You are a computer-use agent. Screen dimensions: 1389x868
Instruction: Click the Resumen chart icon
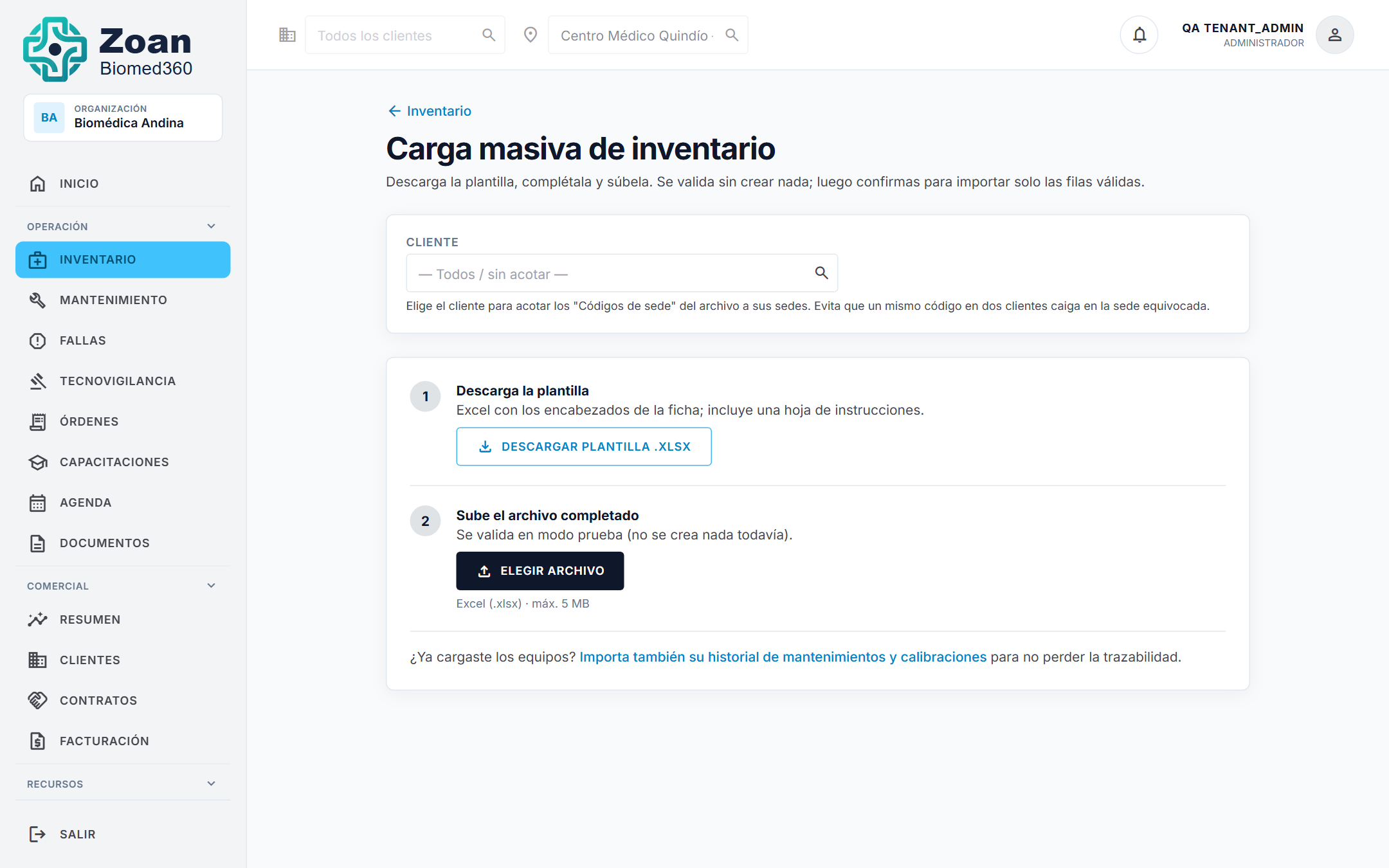(38, 620)
